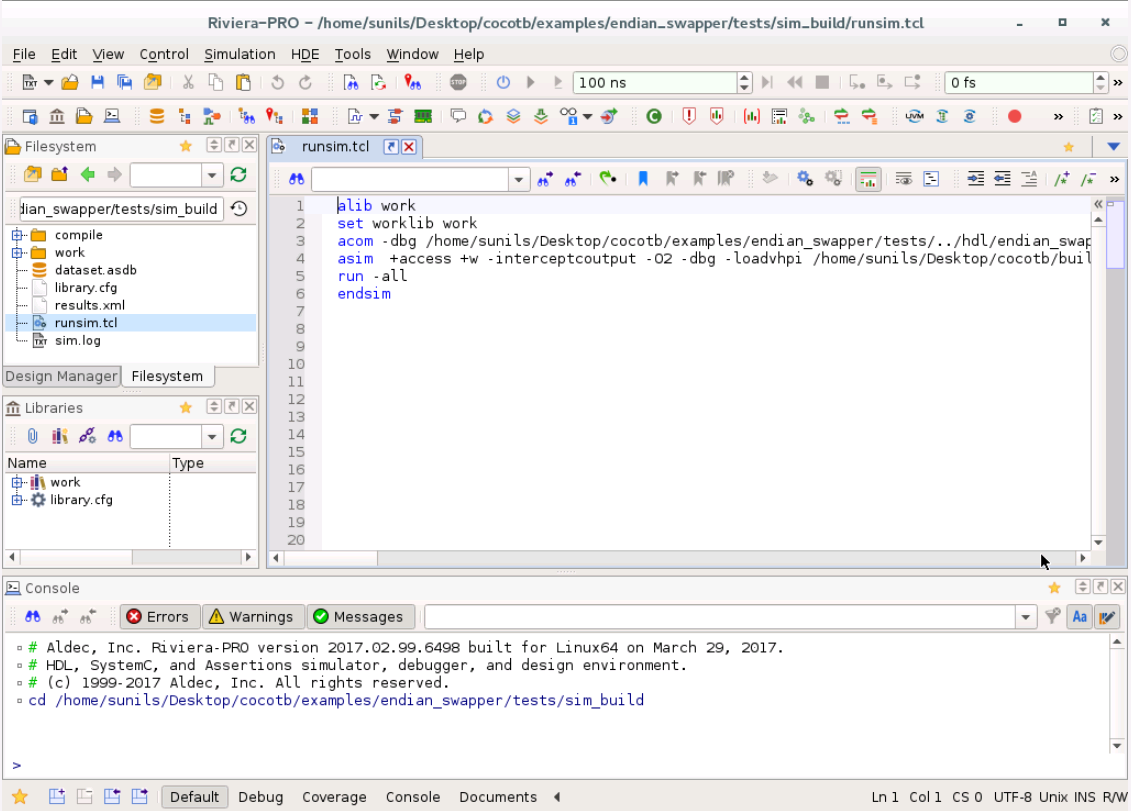Image resolution: width=1131 pixels, height=811 pixels.
Task: Toggle the Console highlight pencil button
Action: (x=1107, y=617)
